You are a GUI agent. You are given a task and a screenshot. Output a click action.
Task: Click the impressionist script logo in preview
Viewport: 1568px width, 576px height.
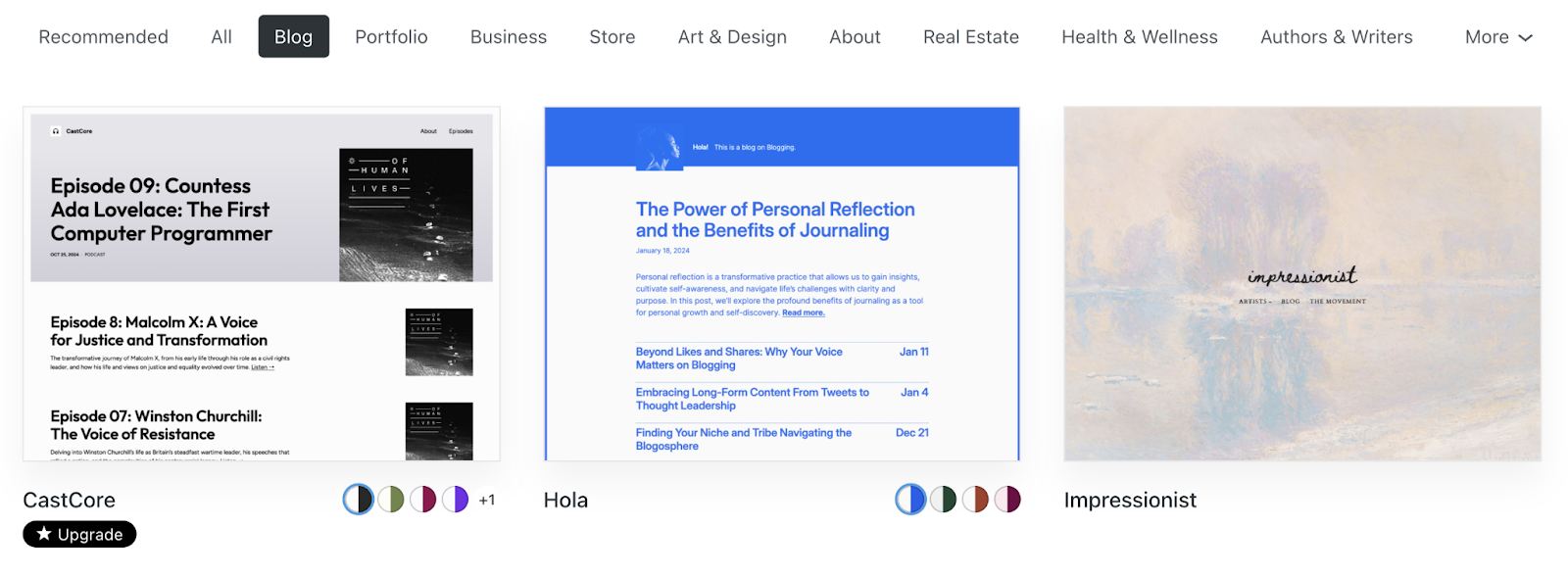click(1302, 275)
